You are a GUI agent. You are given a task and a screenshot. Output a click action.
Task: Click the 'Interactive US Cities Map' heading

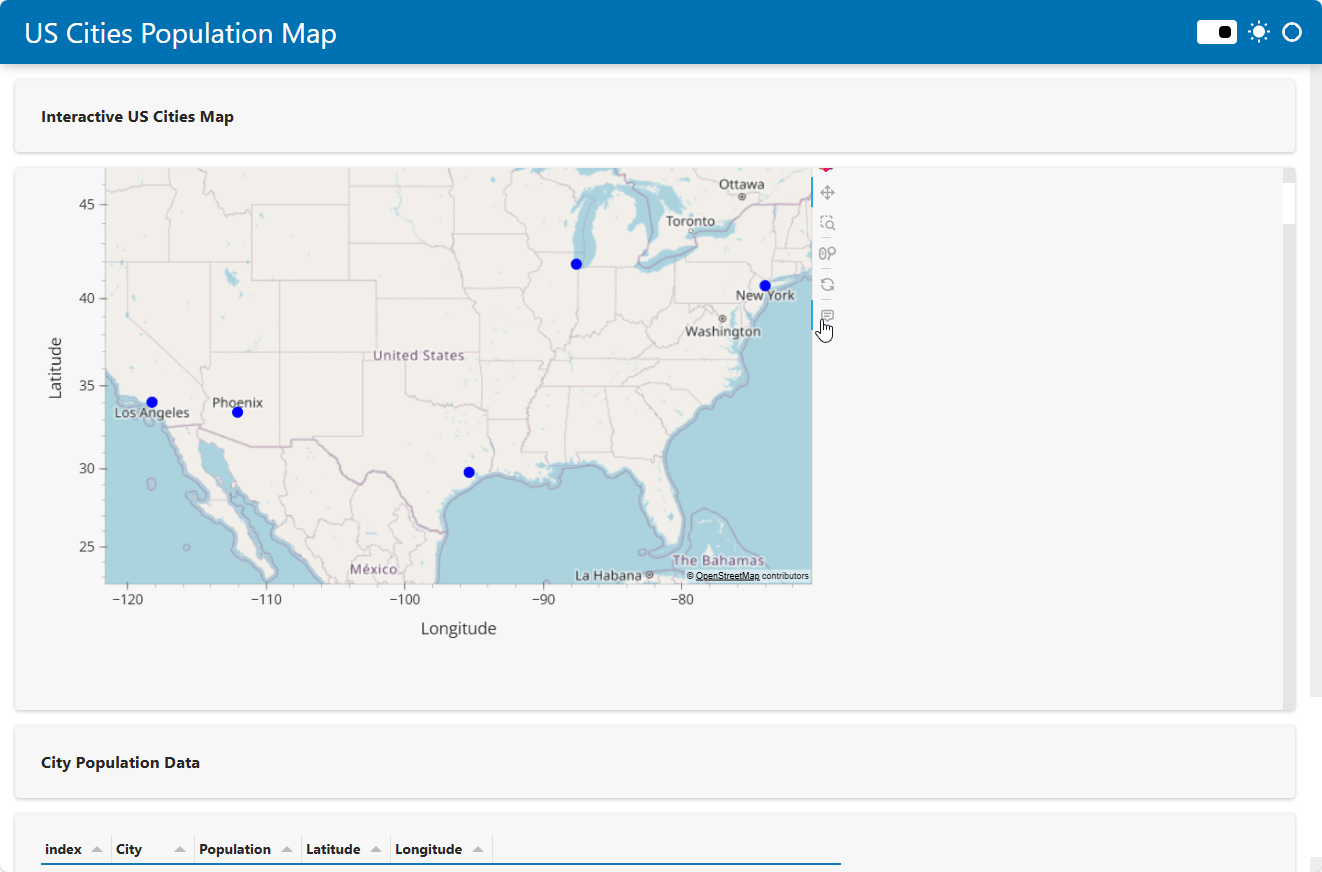tap(137, 117)
